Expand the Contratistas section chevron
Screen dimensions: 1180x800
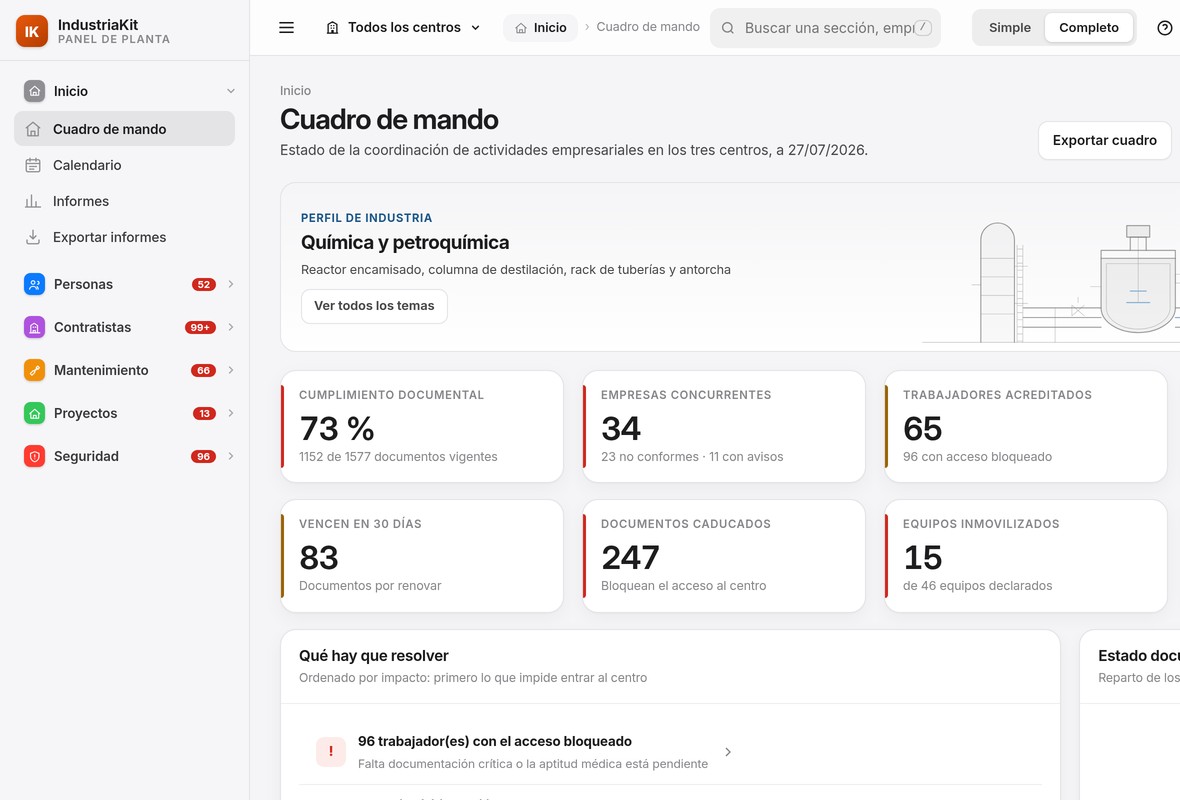(x=231, y=327)
